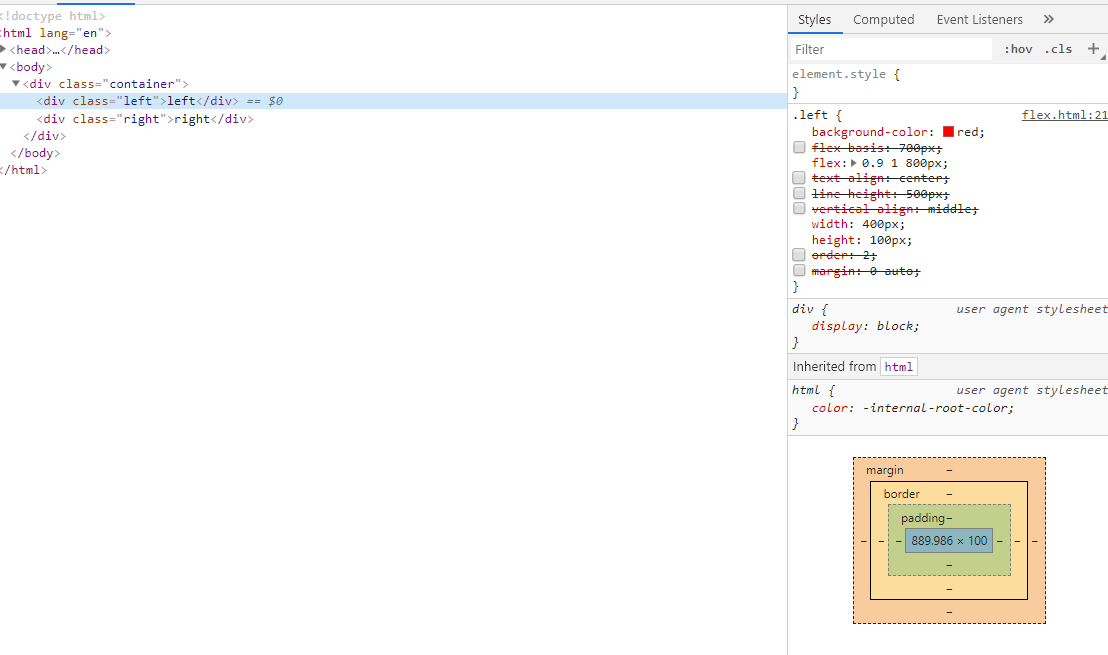
Task: Switch to the Computed tab
Action: click(x=883, y=20)
